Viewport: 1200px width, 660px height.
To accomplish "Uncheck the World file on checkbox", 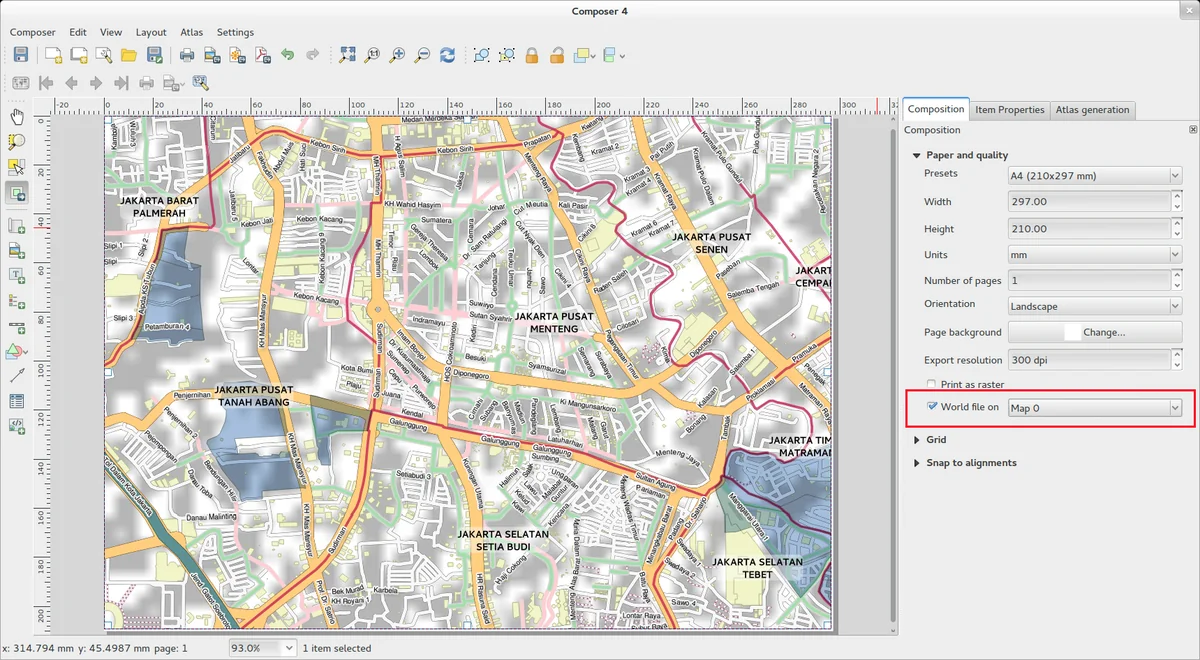I will tap(932, 407).
